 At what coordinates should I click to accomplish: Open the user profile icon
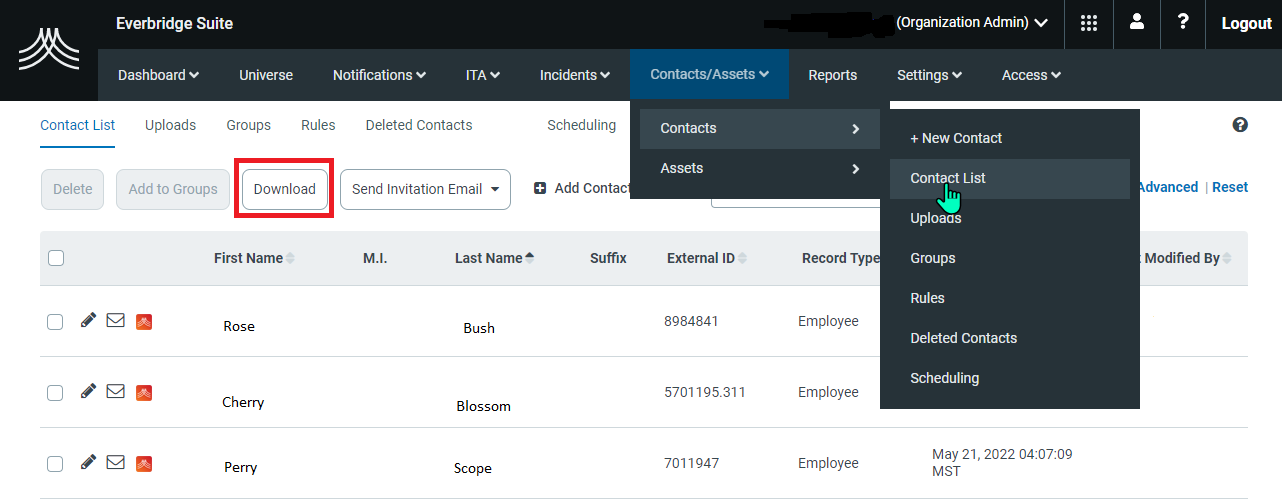pos(1137,22)
